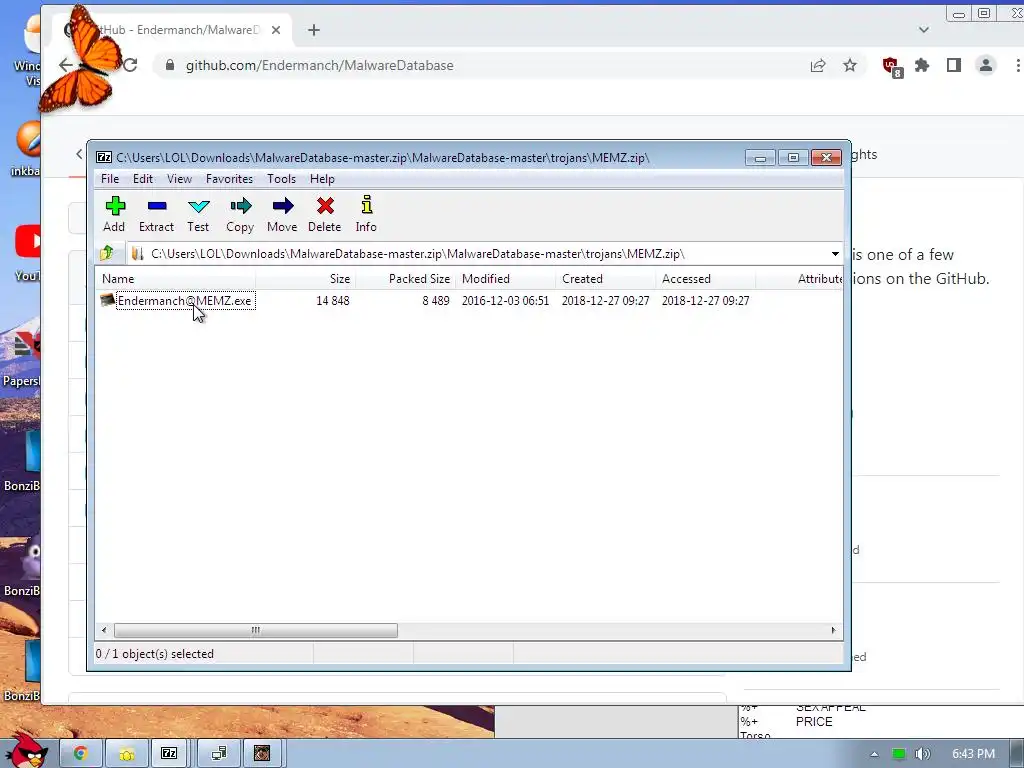Click the scrollbar left arrow in 7-Zip

point(104,630)
